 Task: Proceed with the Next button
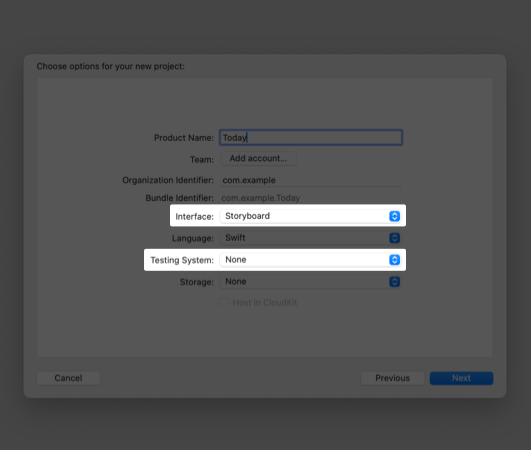(461, 378)
